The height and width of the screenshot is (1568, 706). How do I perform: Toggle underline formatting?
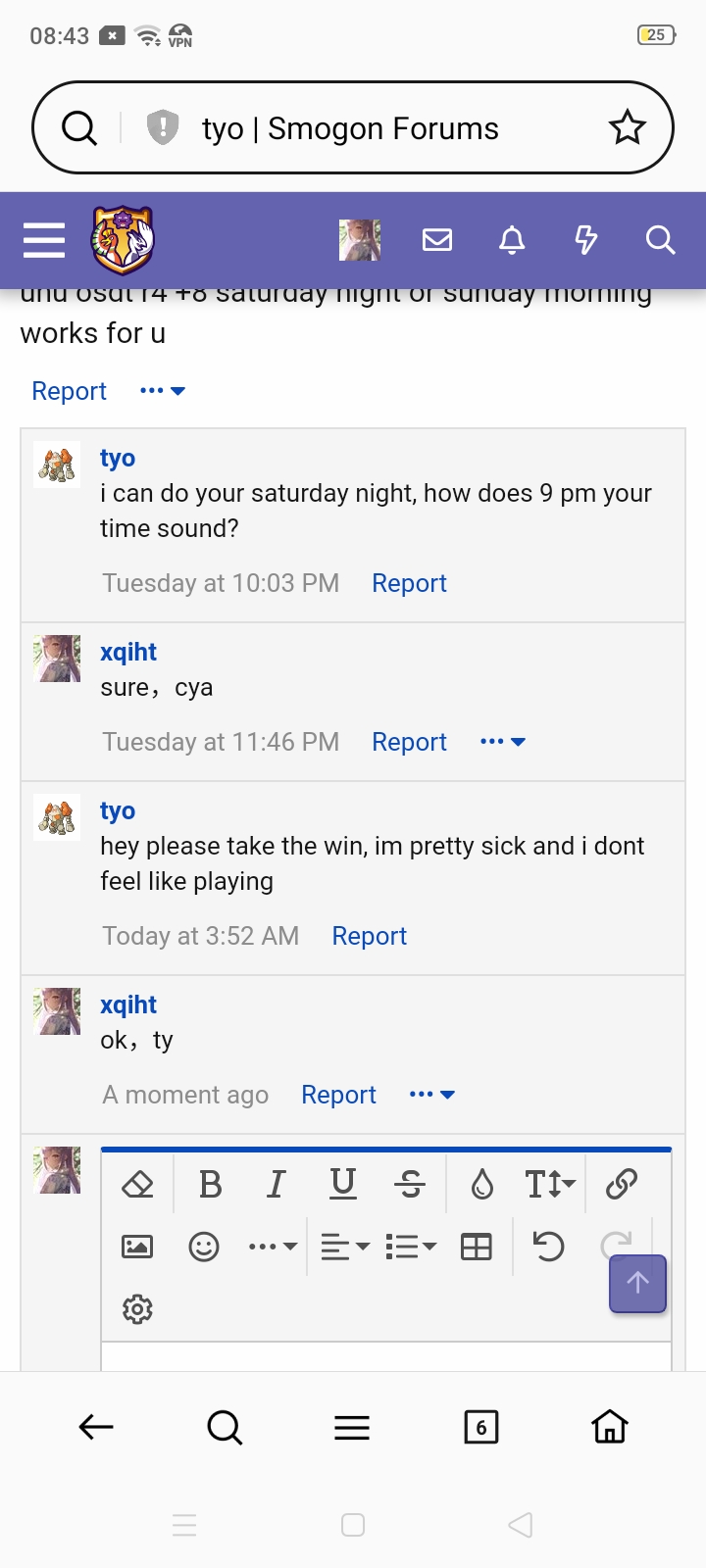tap(343, 1184)
